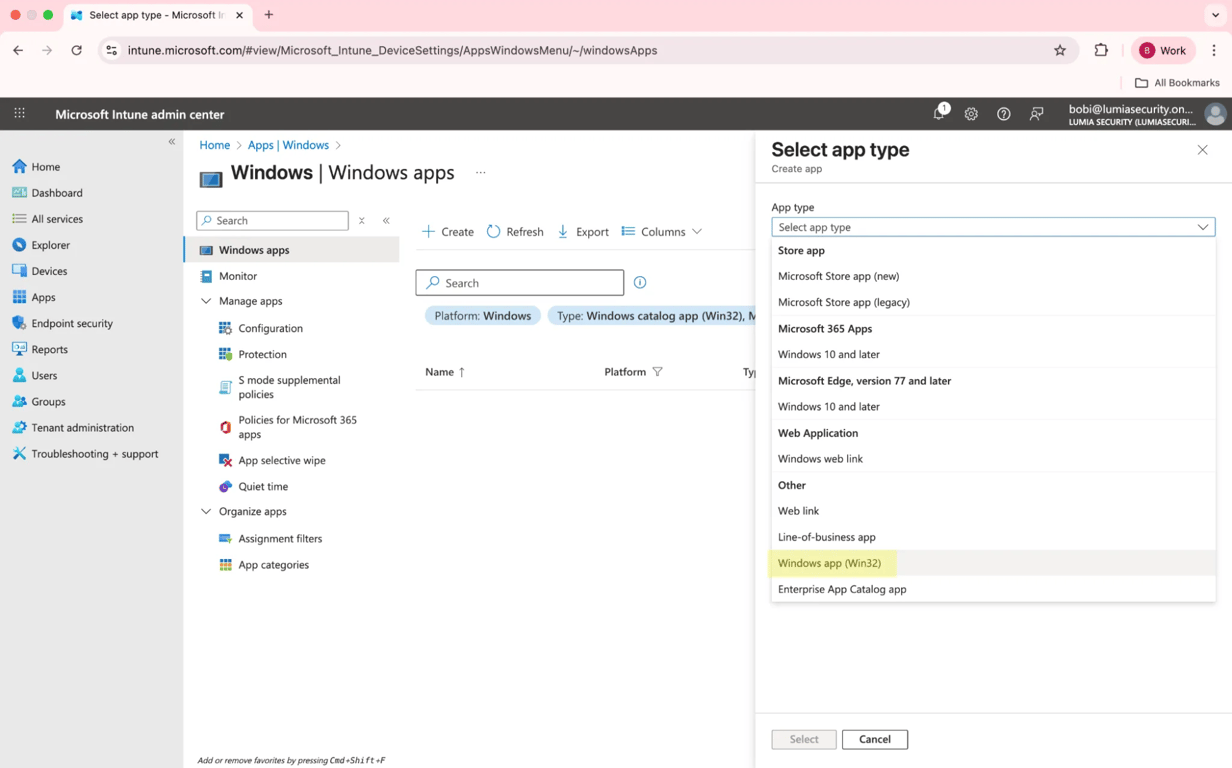Image resolution: width=1232 pixels, height=768 pixels.
Task: Choose Microsoft Store app (new)
Action: [993, 276]
